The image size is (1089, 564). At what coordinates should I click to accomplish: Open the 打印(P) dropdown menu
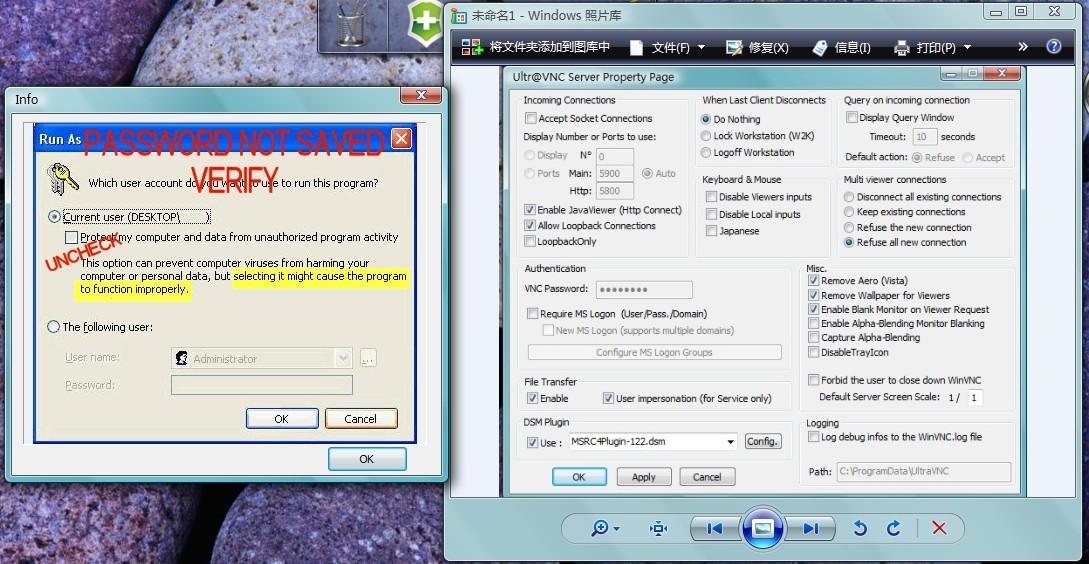(x=932, y=47)
